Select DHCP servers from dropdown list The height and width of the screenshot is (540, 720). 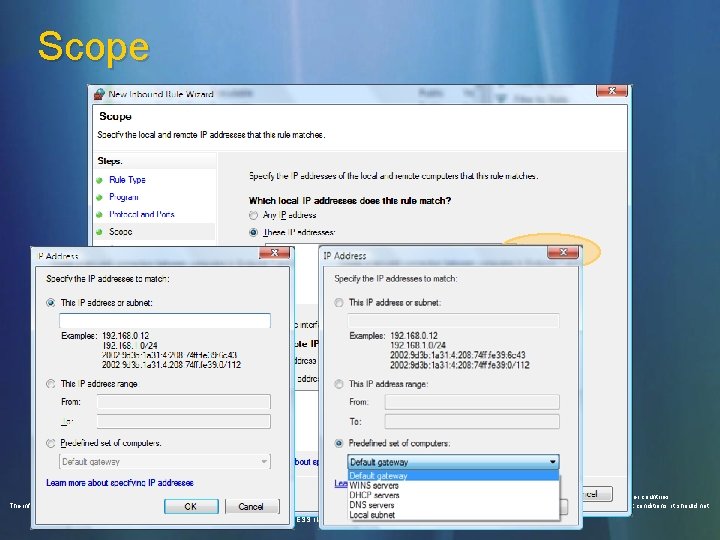[454, 495]
